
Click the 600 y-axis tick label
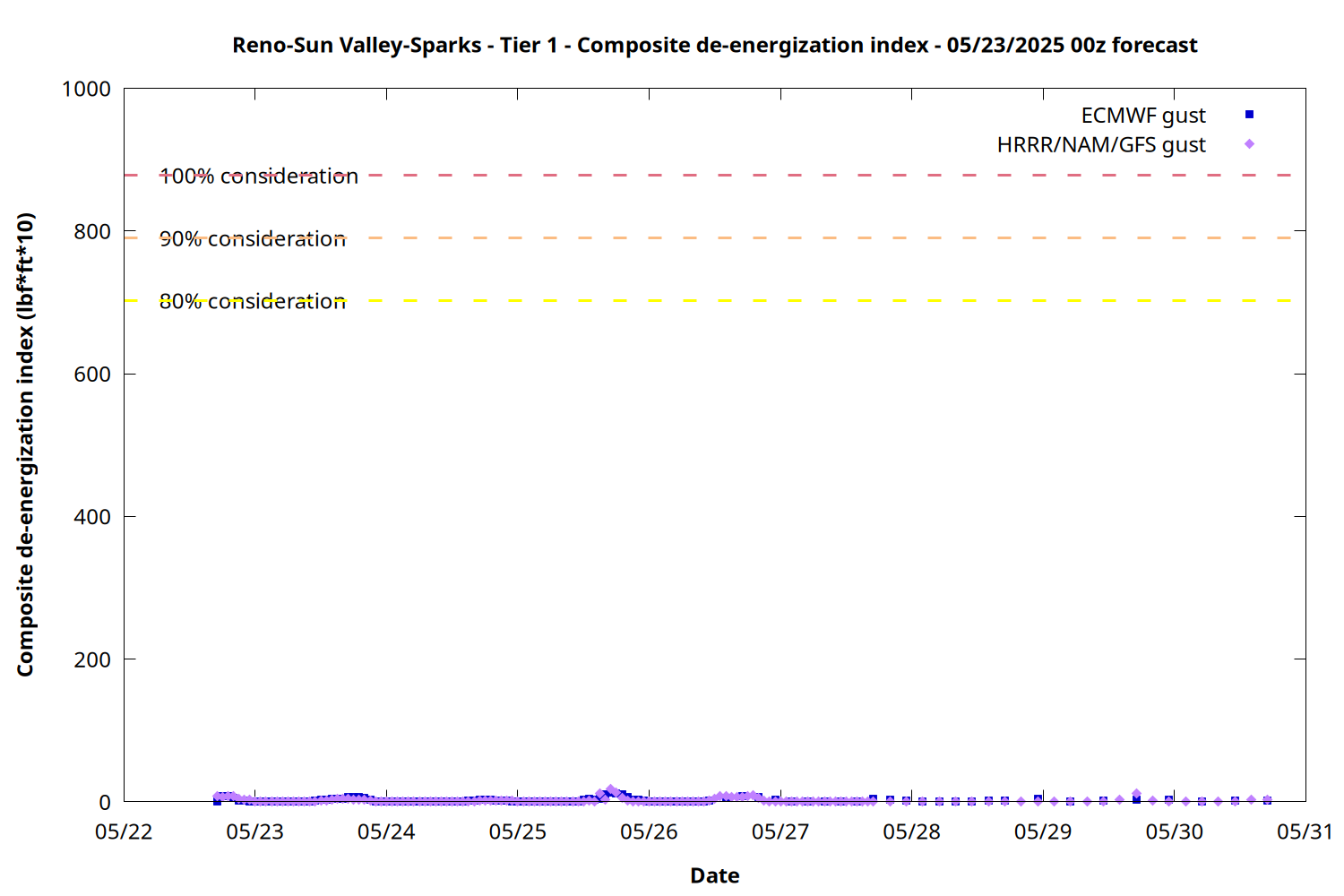point(92,374)
